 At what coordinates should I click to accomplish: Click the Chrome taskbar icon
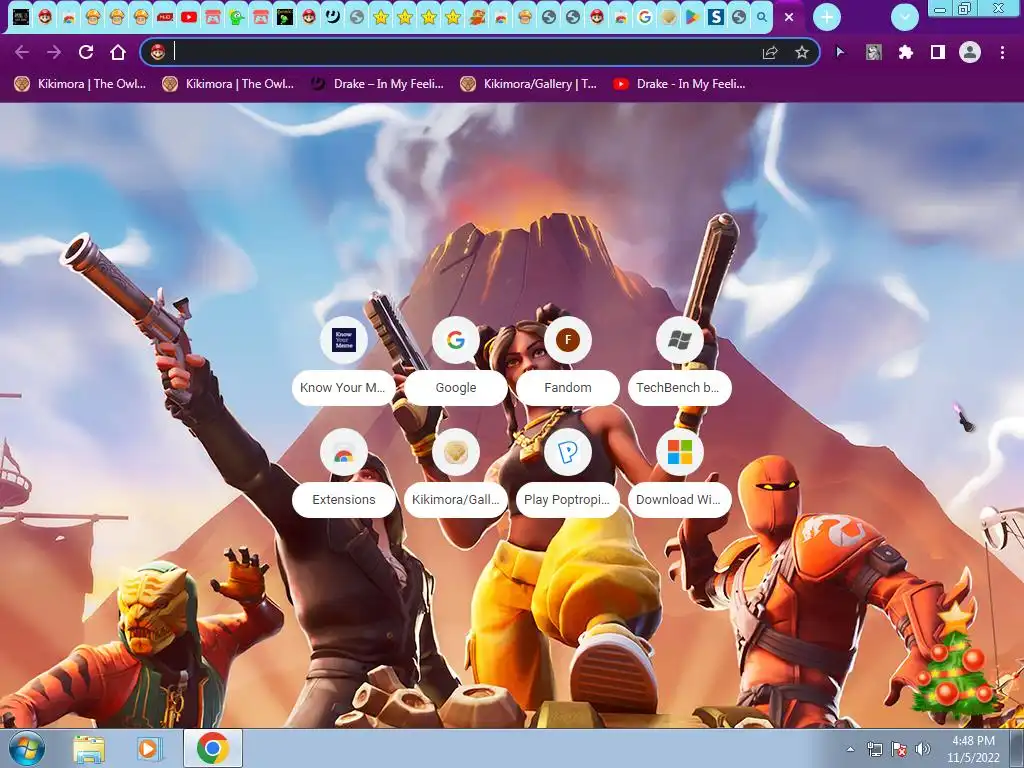pyautogui.click(x=213, y=748)
